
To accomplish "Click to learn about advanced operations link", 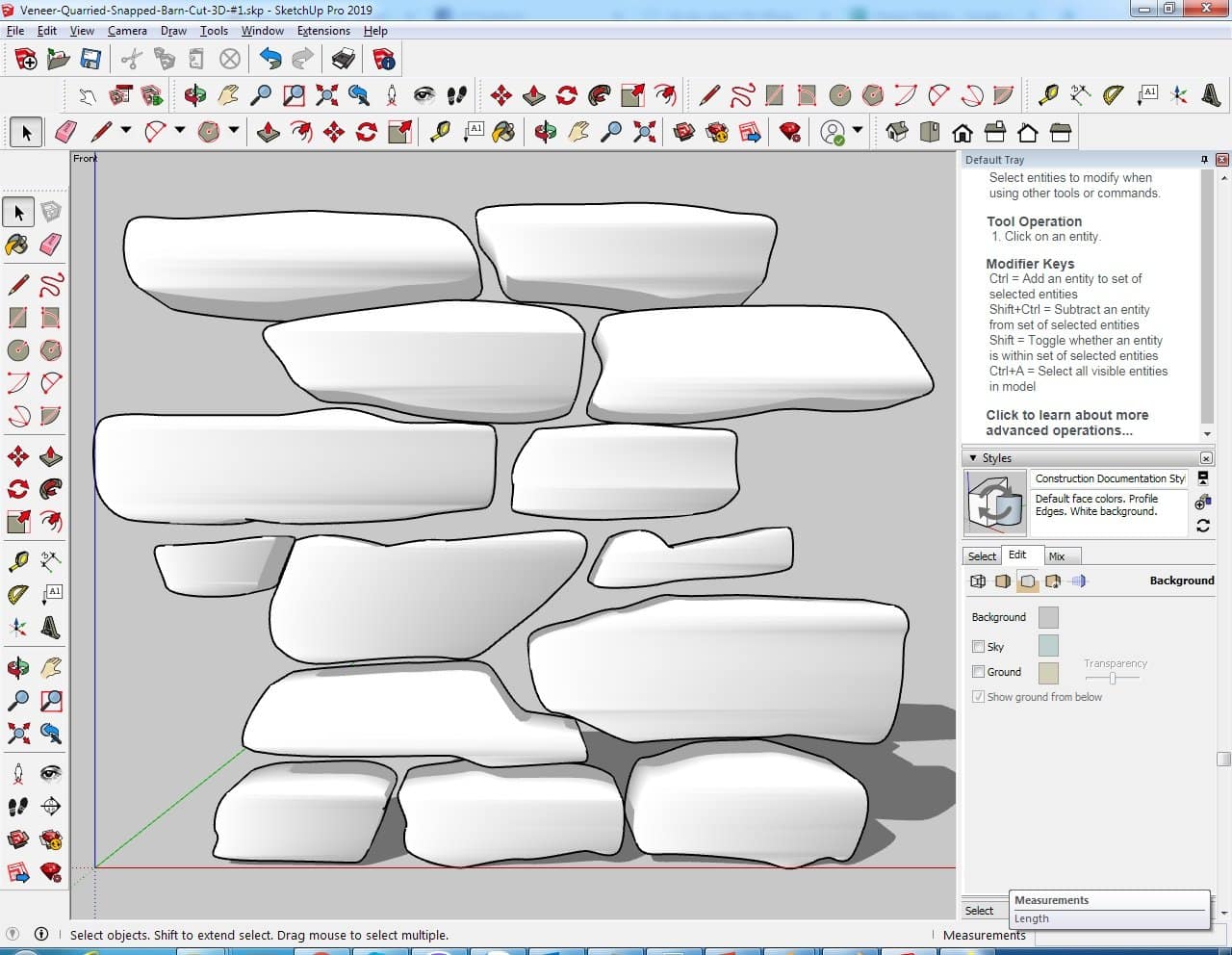I will [1066, 423].
